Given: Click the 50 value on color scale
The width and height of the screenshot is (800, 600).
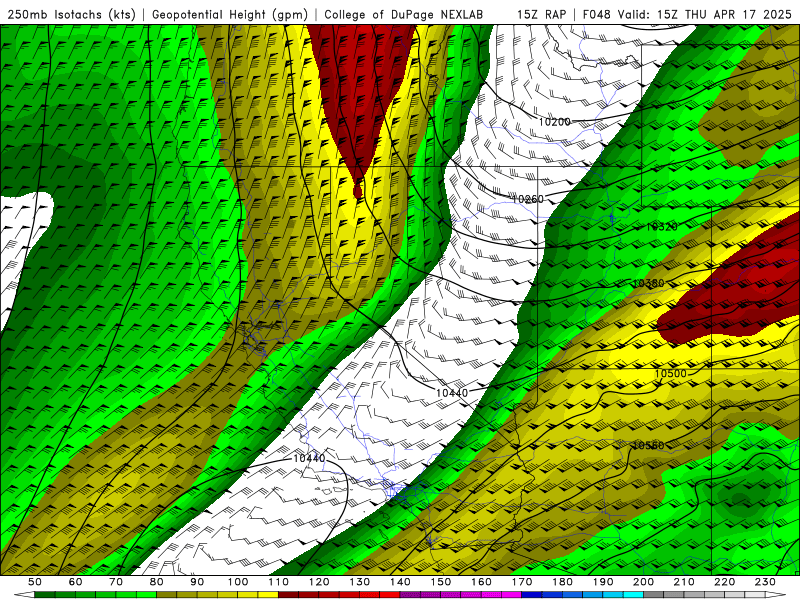Looking at the screenshot, I should [35, 582].
